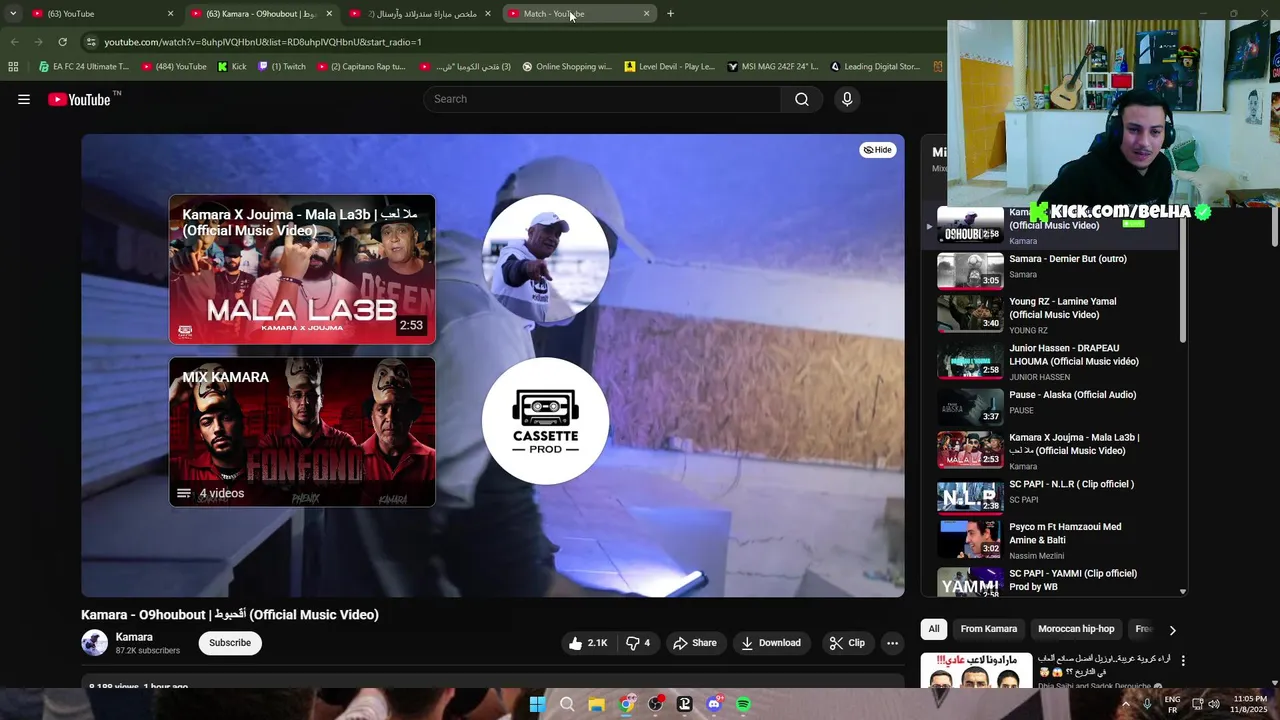Image resolution: width=1280 pixels, height=720 pixels.
Task: Select the From Kamara filter chip
Action: coord(989,629)
